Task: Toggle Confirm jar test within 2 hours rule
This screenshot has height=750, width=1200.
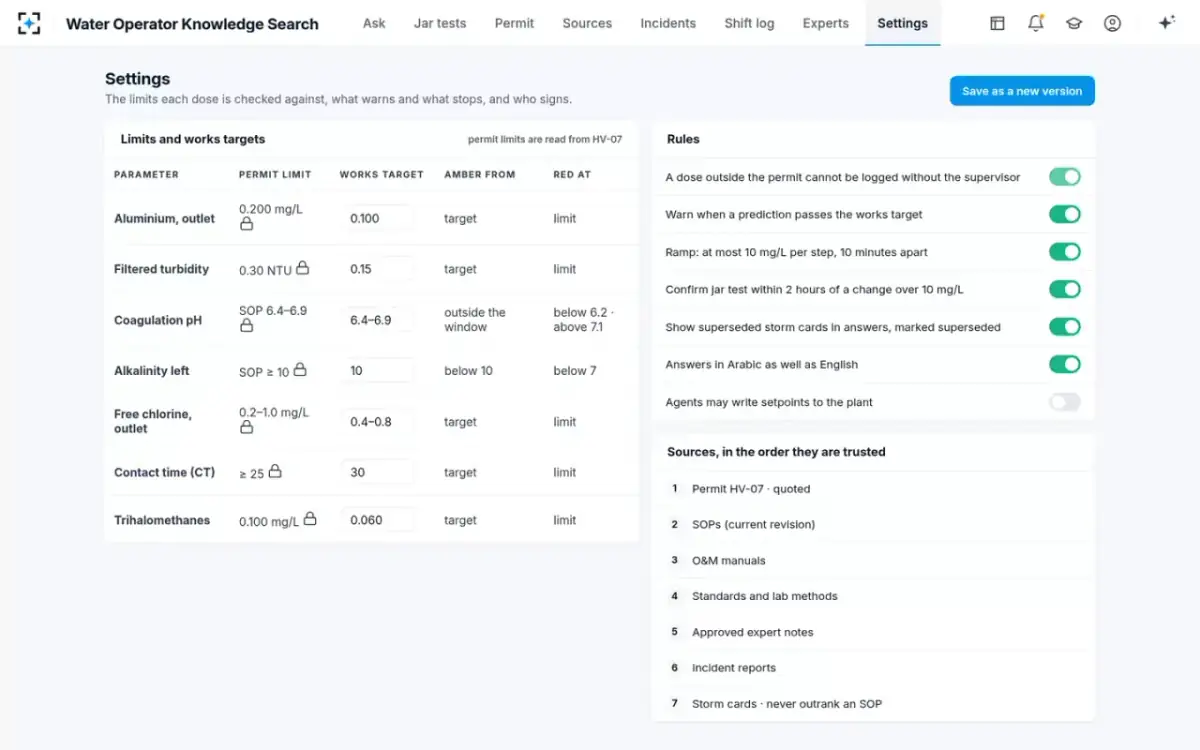Action: (x=1065, y=289)
